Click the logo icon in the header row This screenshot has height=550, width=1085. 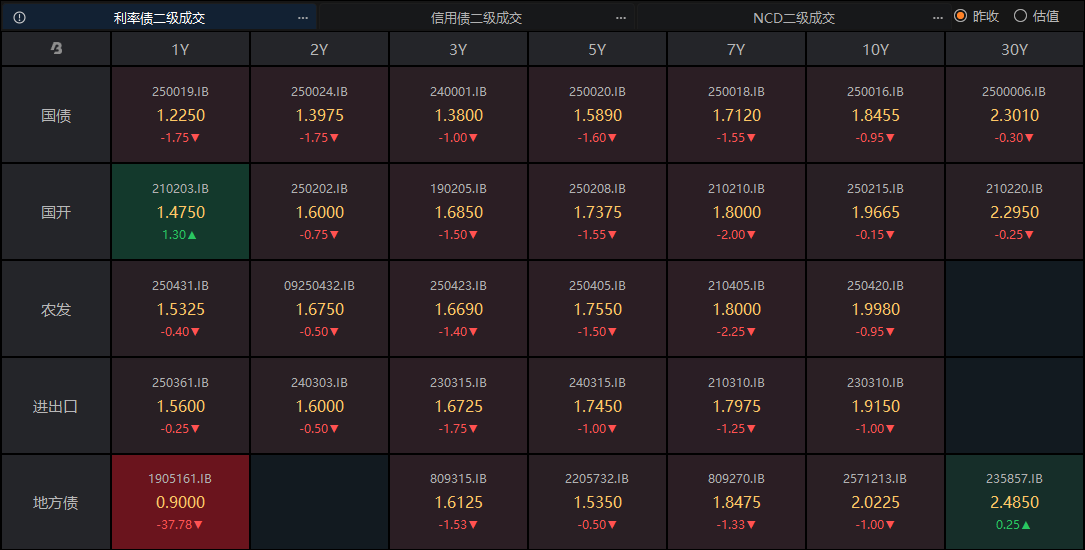point(56,48)
